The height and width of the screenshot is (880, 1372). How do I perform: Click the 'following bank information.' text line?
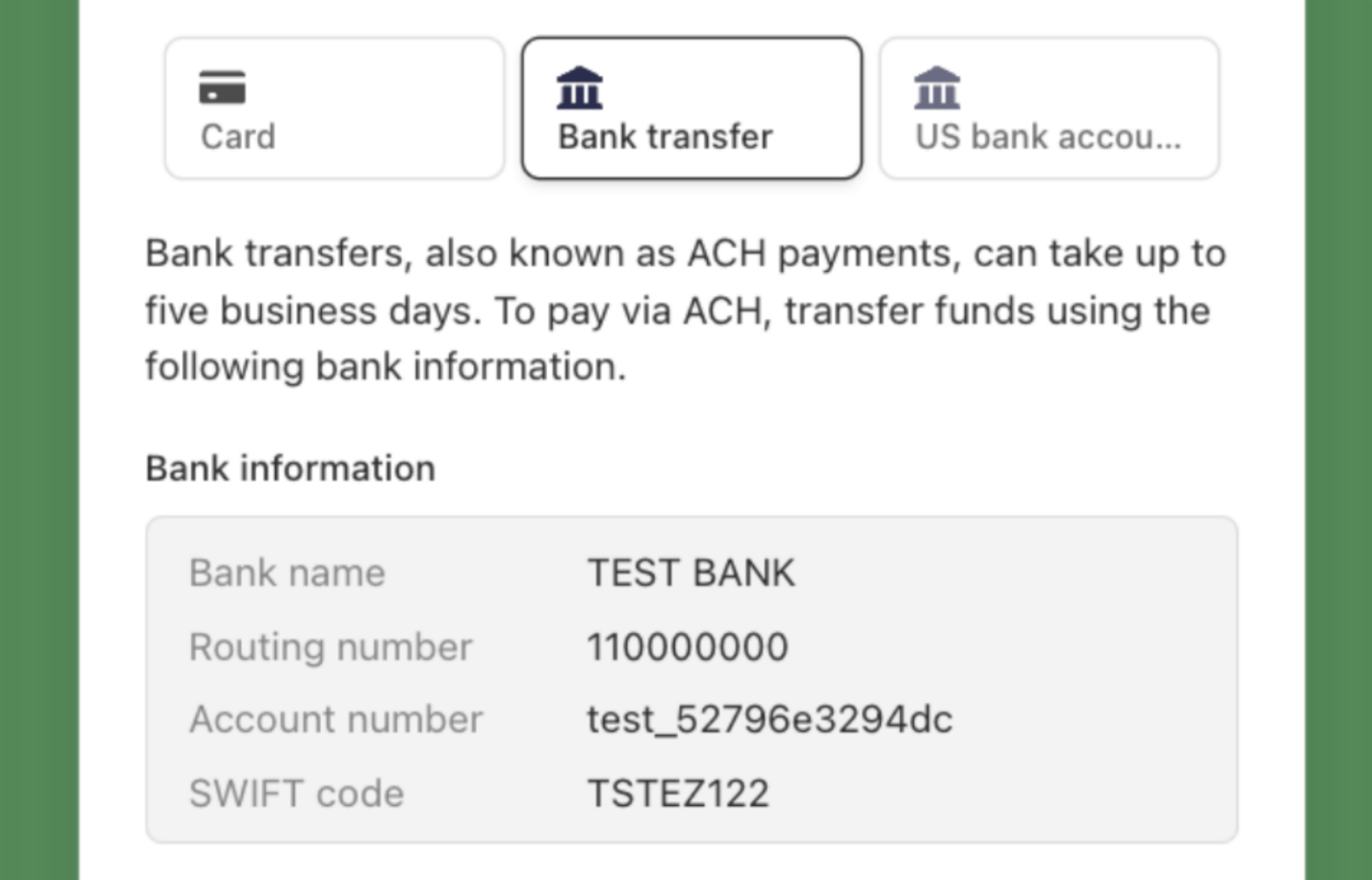pos(385,367)
